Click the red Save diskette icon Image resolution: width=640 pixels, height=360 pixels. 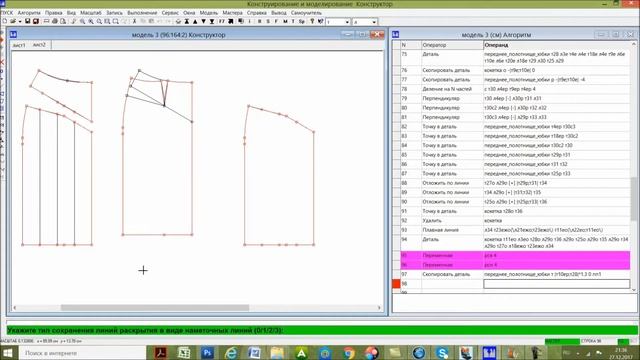click(x=36, y=21)
